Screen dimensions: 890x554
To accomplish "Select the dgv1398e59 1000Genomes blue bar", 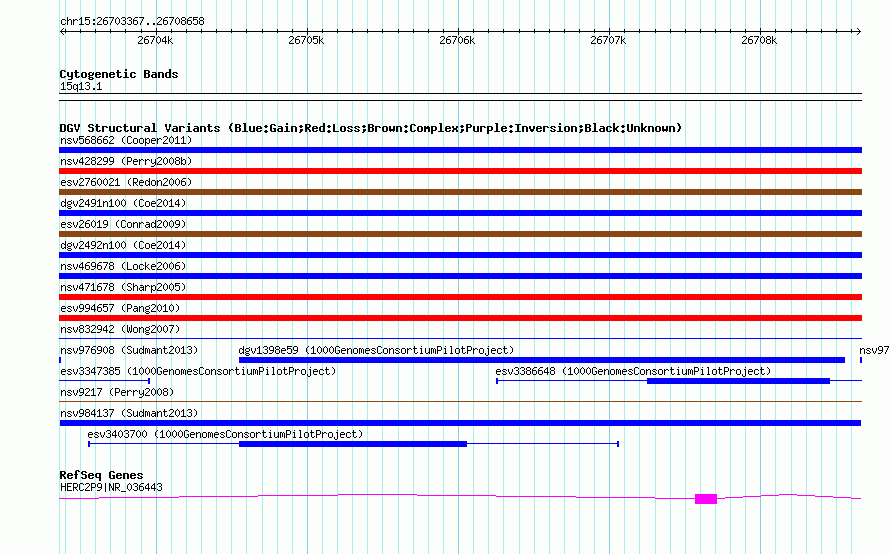I will pyautogui.click(x=542, y=360).
